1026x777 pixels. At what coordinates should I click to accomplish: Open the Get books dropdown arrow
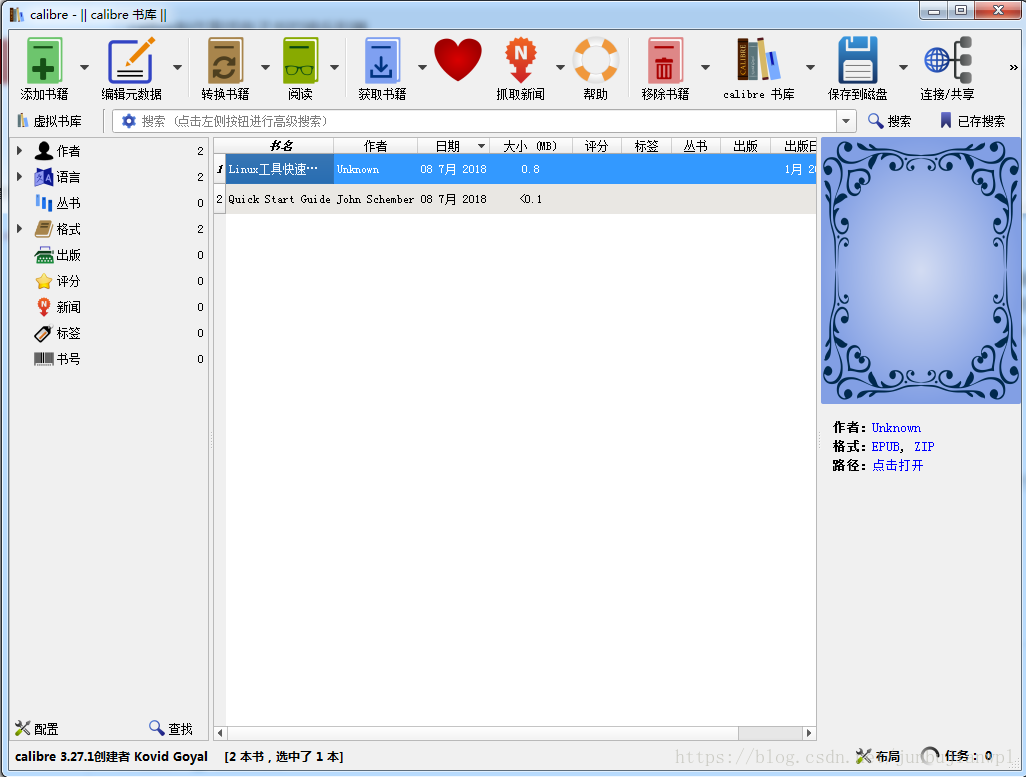tap(422, 67)
